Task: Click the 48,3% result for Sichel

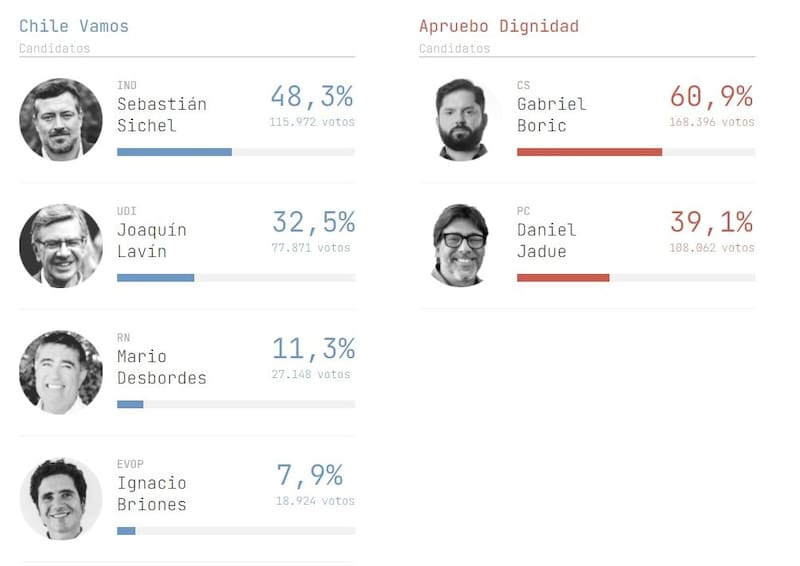Action: [312, 96]
